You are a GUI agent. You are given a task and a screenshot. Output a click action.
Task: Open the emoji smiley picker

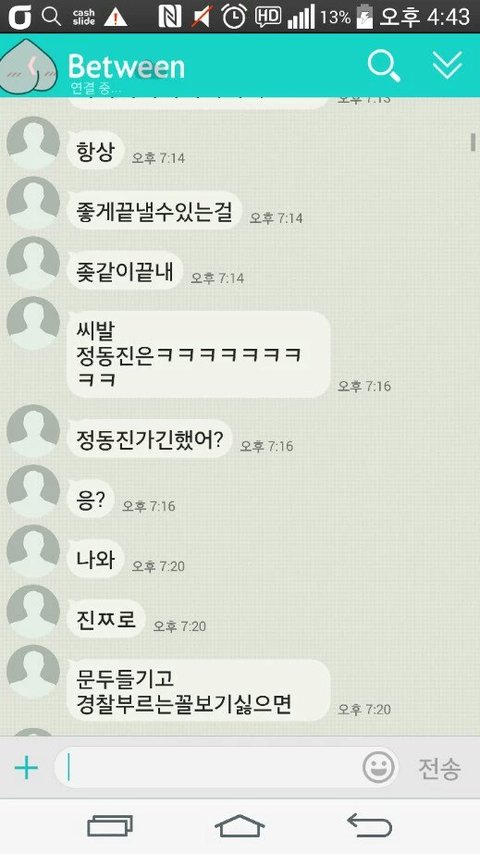(x=378, y=767)
